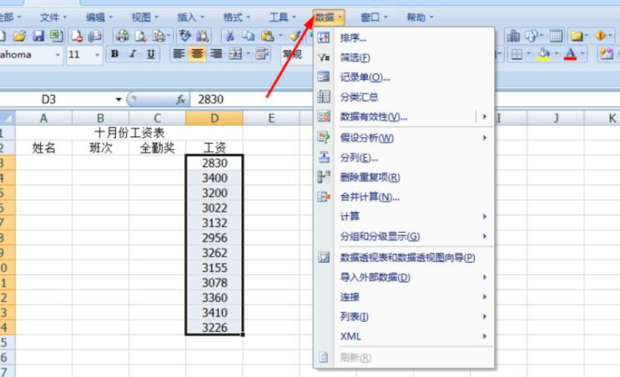Open the 插入 menu
The image size is (620, 377).
[x=191, y=17]
